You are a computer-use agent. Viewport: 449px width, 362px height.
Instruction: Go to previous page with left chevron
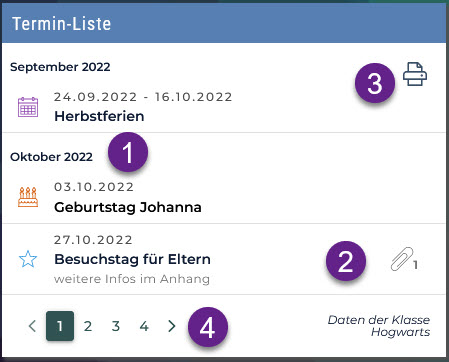(32, 326)
